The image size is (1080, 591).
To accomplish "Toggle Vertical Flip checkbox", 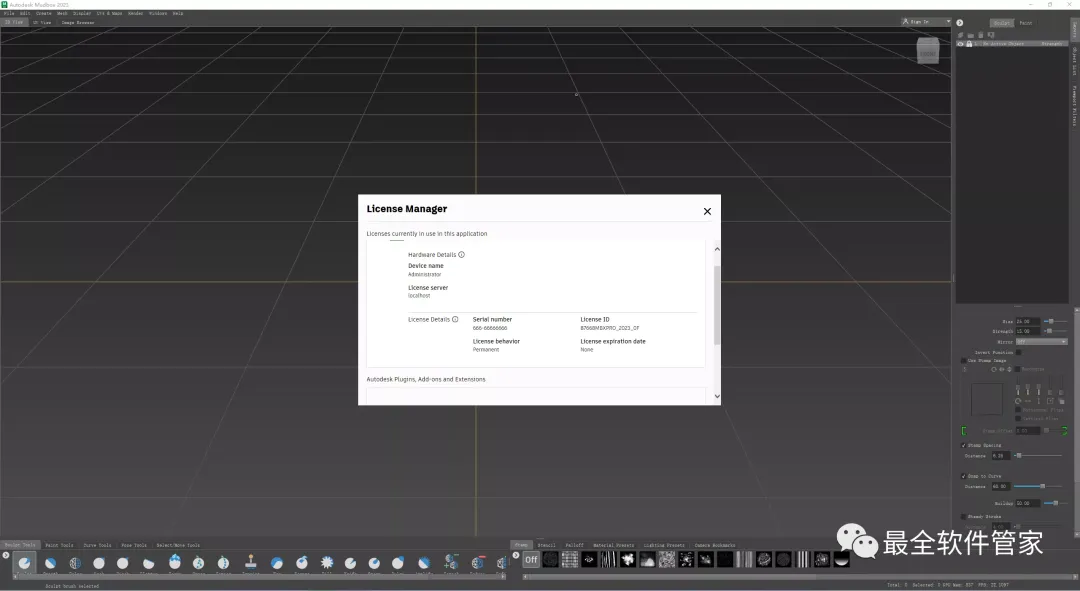I will [x=1017, y=418].
